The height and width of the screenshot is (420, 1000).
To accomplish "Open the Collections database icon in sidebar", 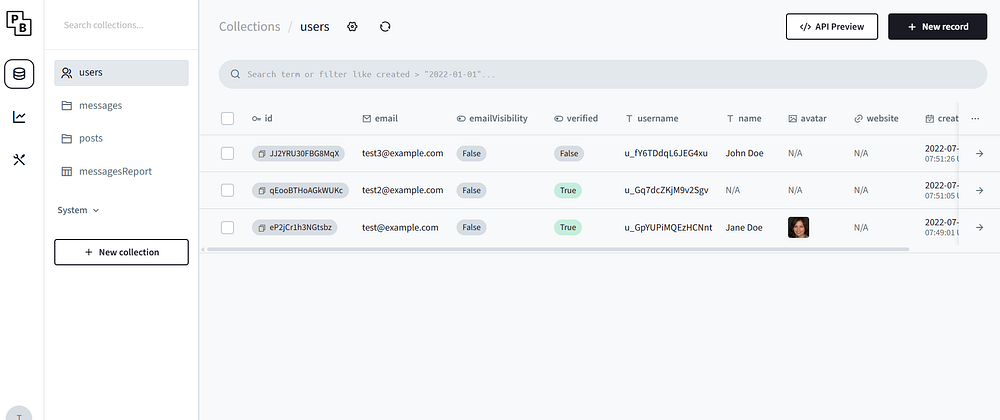I will [19, 73].
